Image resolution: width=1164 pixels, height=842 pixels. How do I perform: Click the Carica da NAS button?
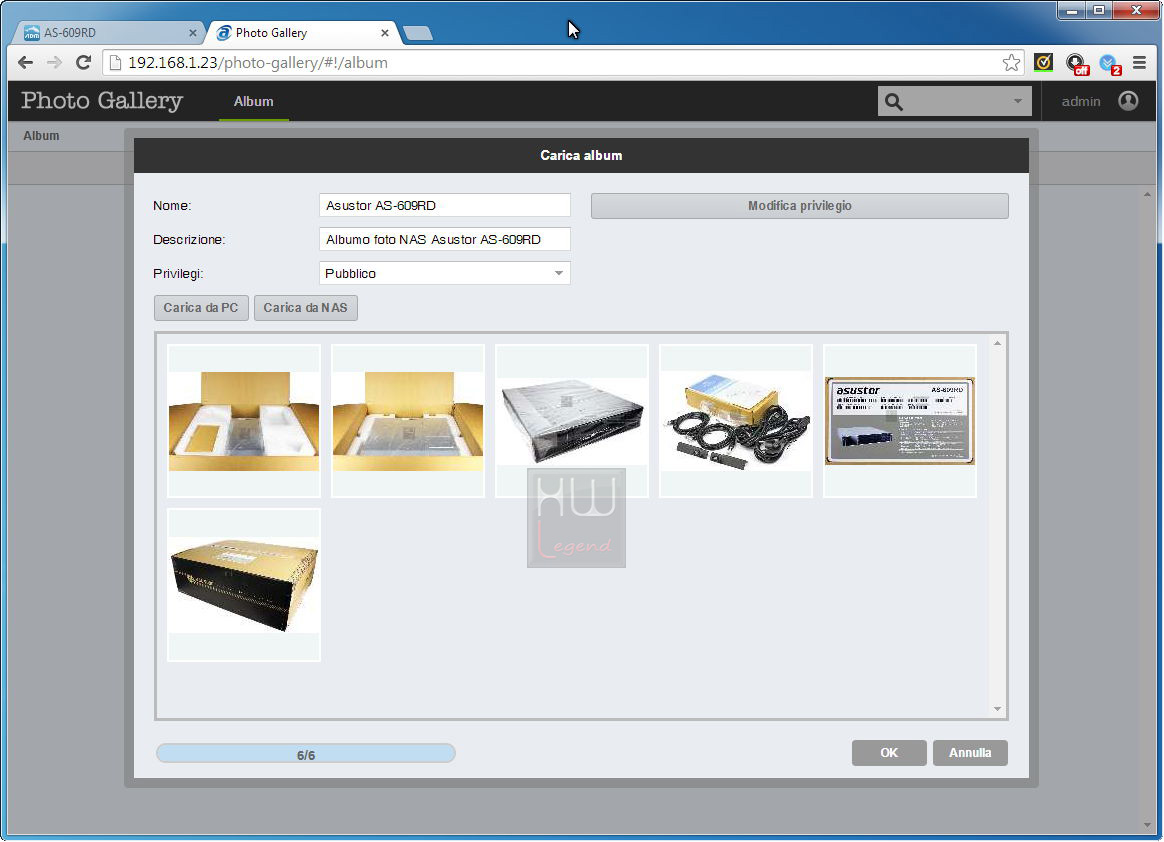point(306,307)
